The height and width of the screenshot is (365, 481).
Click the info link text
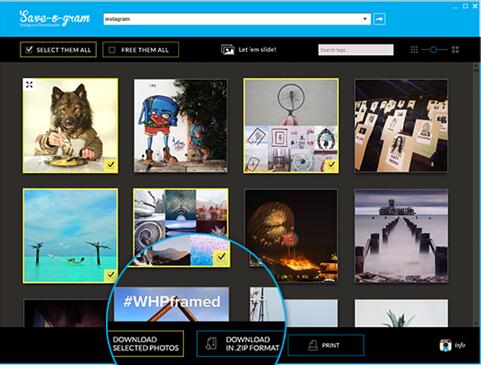tap(460, 345)
